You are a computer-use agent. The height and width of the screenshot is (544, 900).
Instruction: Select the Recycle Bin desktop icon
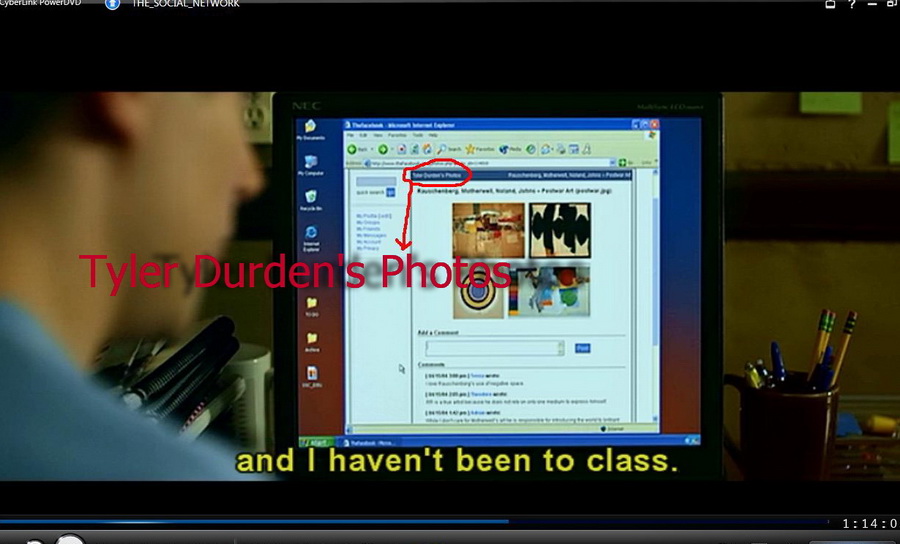tap(311, 200)
